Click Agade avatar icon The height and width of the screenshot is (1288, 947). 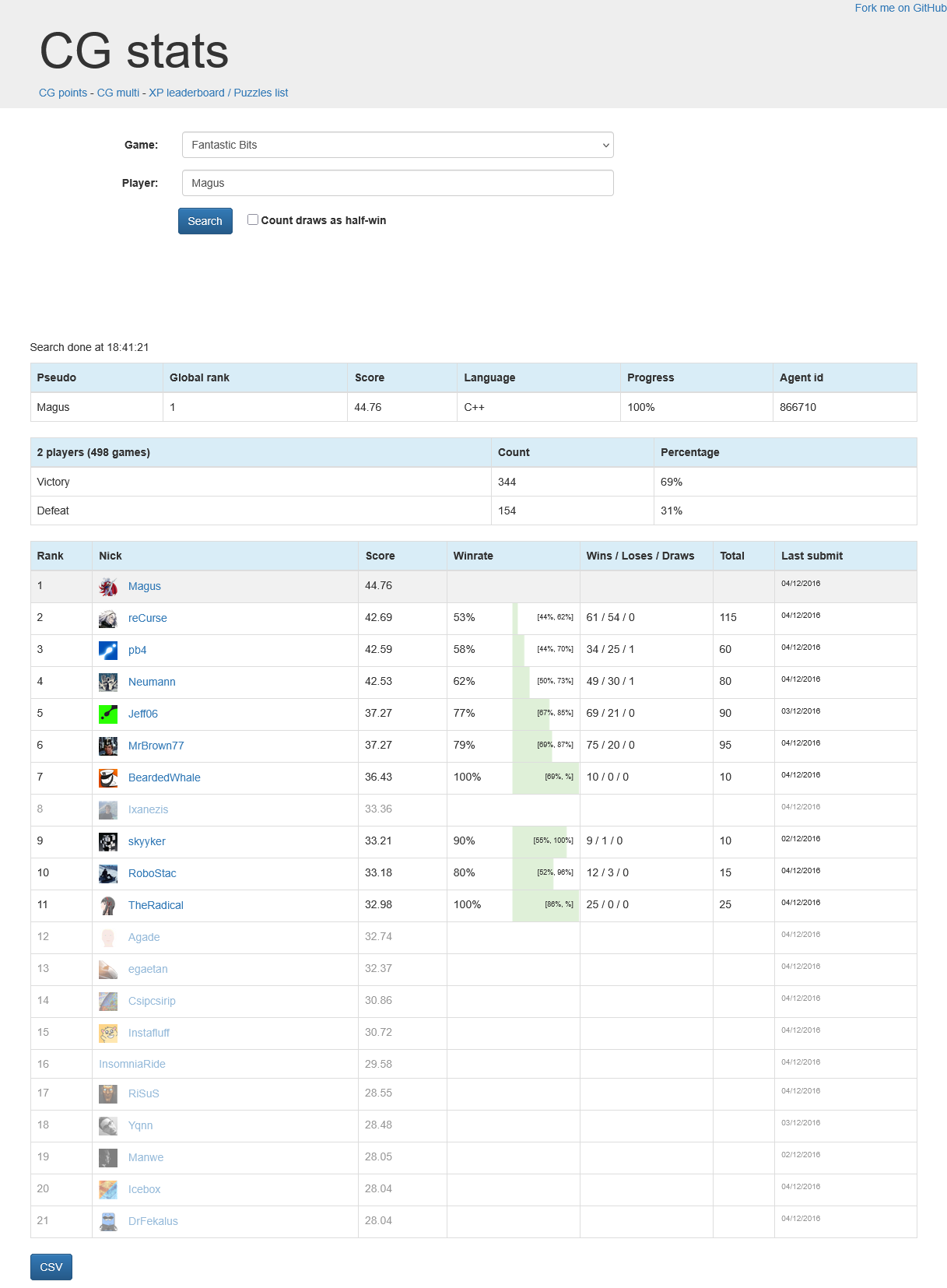coord(108,938)
